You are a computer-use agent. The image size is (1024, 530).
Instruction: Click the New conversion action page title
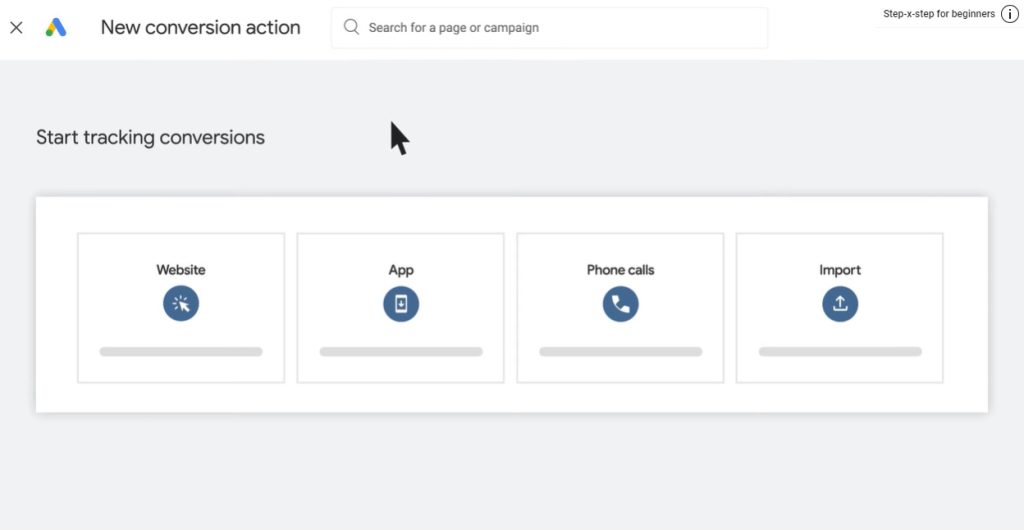(x=200, y=27)
